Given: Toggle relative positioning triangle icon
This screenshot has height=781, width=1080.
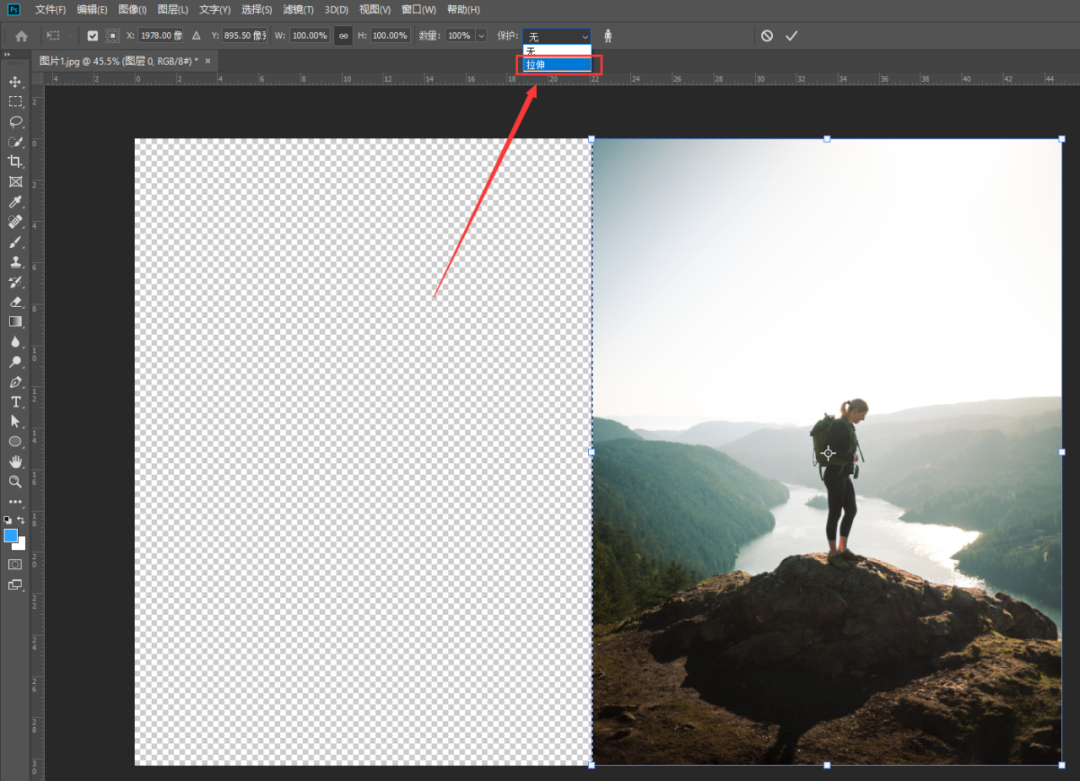Looking at the screenshot, I should tap(196, 36).
